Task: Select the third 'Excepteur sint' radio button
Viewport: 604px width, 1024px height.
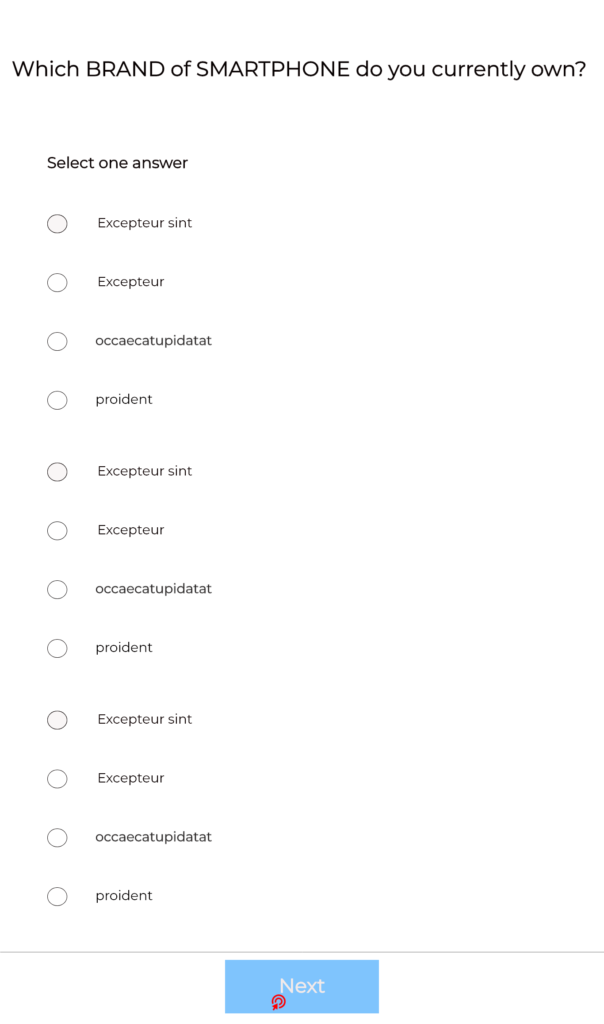Action: pos(57,720)
